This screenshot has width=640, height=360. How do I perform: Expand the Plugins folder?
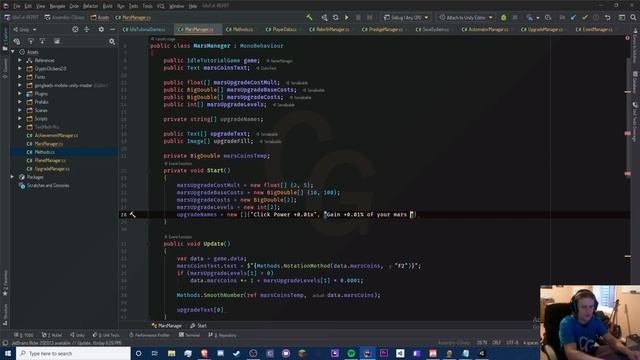[x=20, y=93]
